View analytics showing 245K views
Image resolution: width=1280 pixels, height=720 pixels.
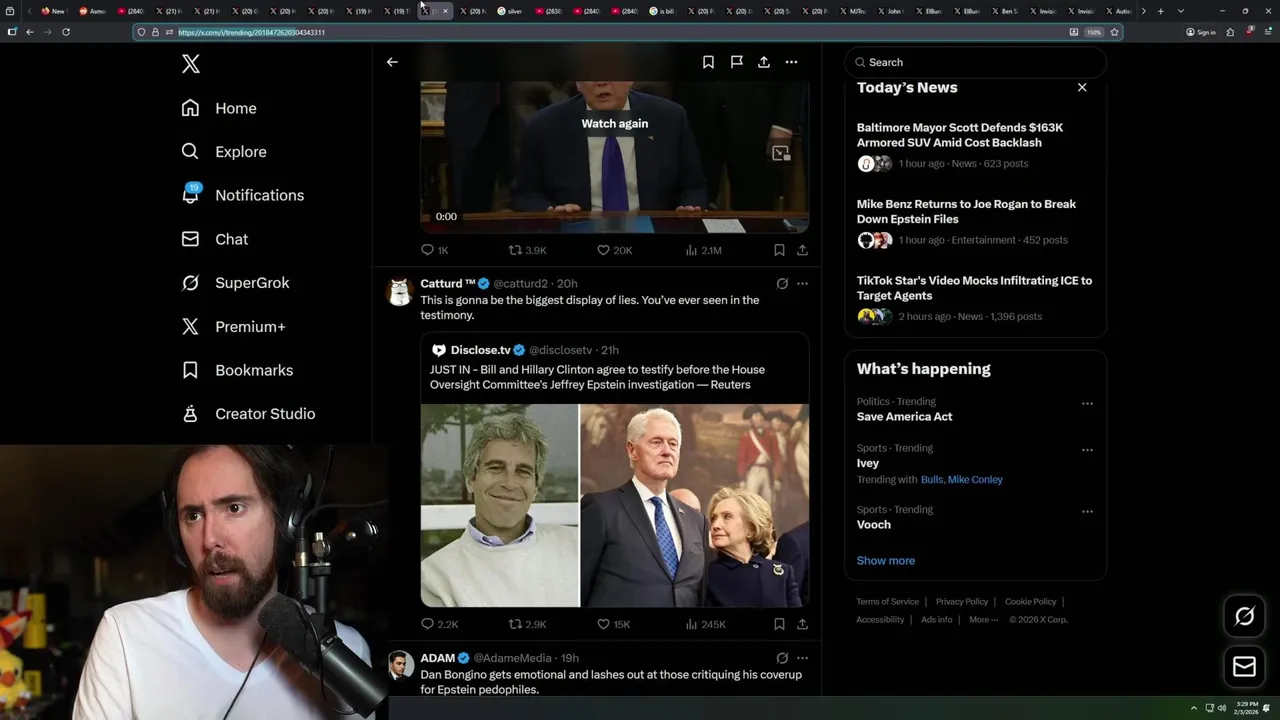click(x=706, y=624)
